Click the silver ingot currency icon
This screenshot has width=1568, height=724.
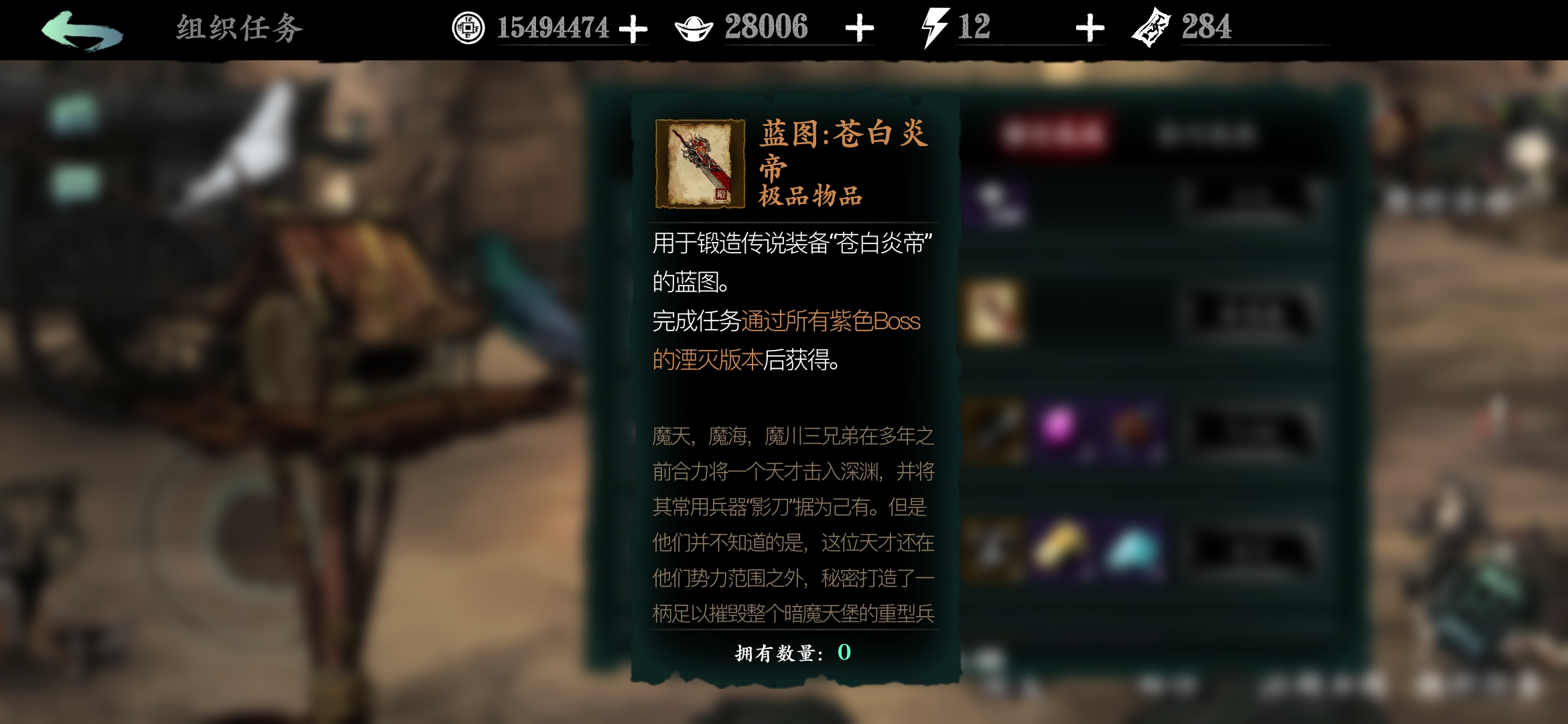coord(693,29)
